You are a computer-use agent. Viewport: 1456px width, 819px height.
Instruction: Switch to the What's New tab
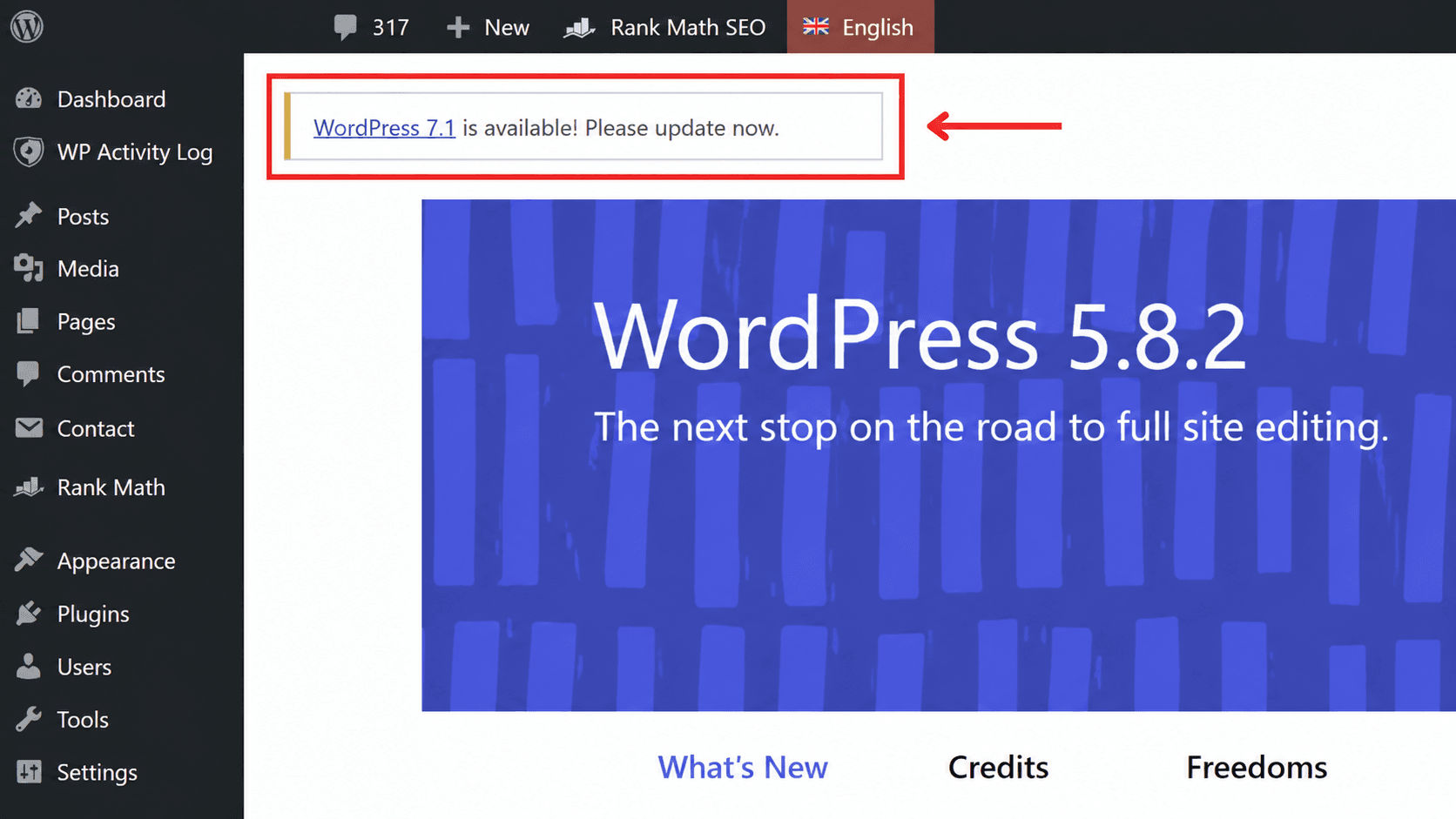pos(743,768)
